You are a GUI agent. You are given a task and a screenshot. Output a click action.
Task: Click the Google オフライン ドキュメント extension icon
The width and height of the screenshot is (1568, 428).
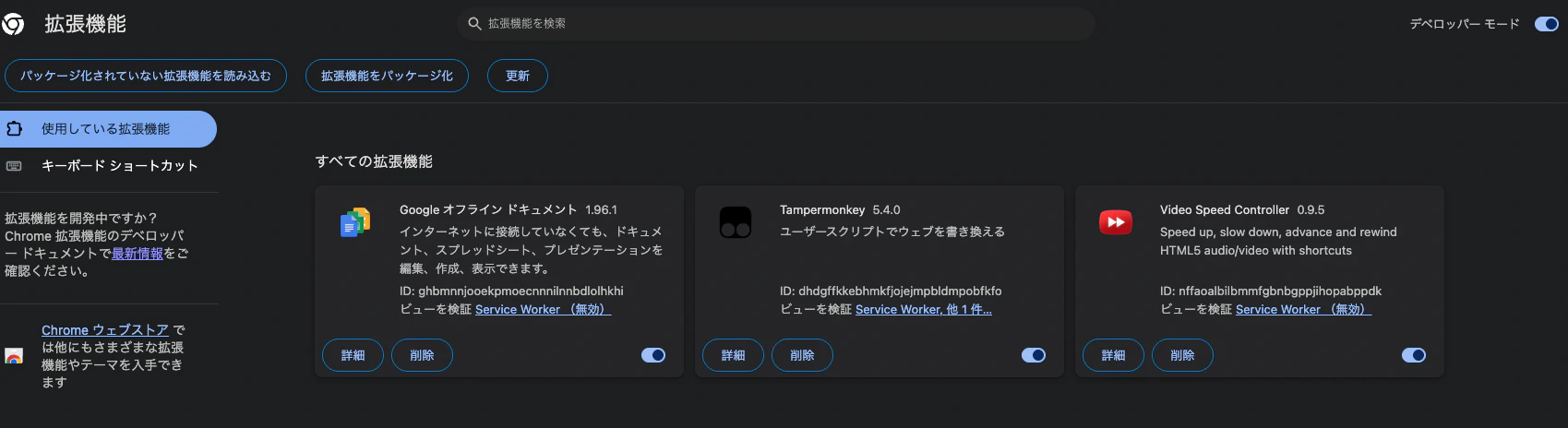(x=355, y=222)
